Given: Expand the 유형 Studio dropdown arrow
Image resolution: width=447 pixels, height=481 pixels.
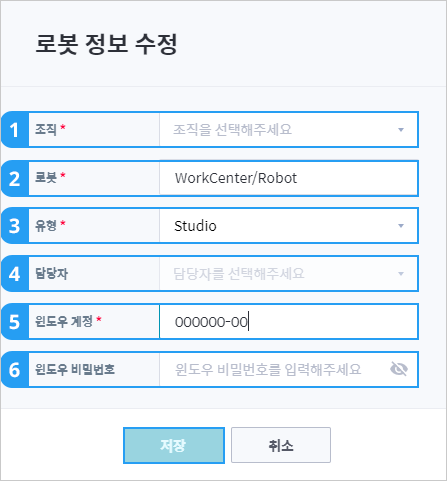Looking at the screenshot, I should tap(401, 226).
